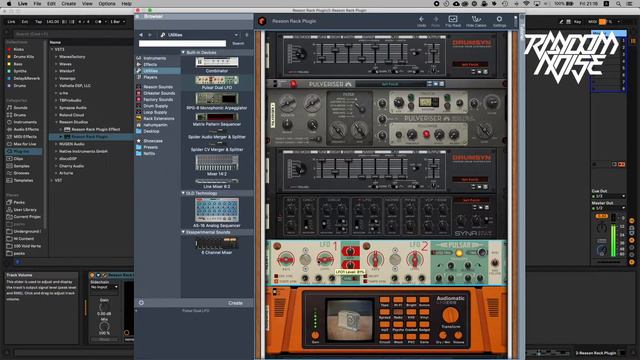This screenshot has width=640, height=360.
Task: Open Desktop folder in Reason browser
Action: pyautogui.click(x=151, y=131)
